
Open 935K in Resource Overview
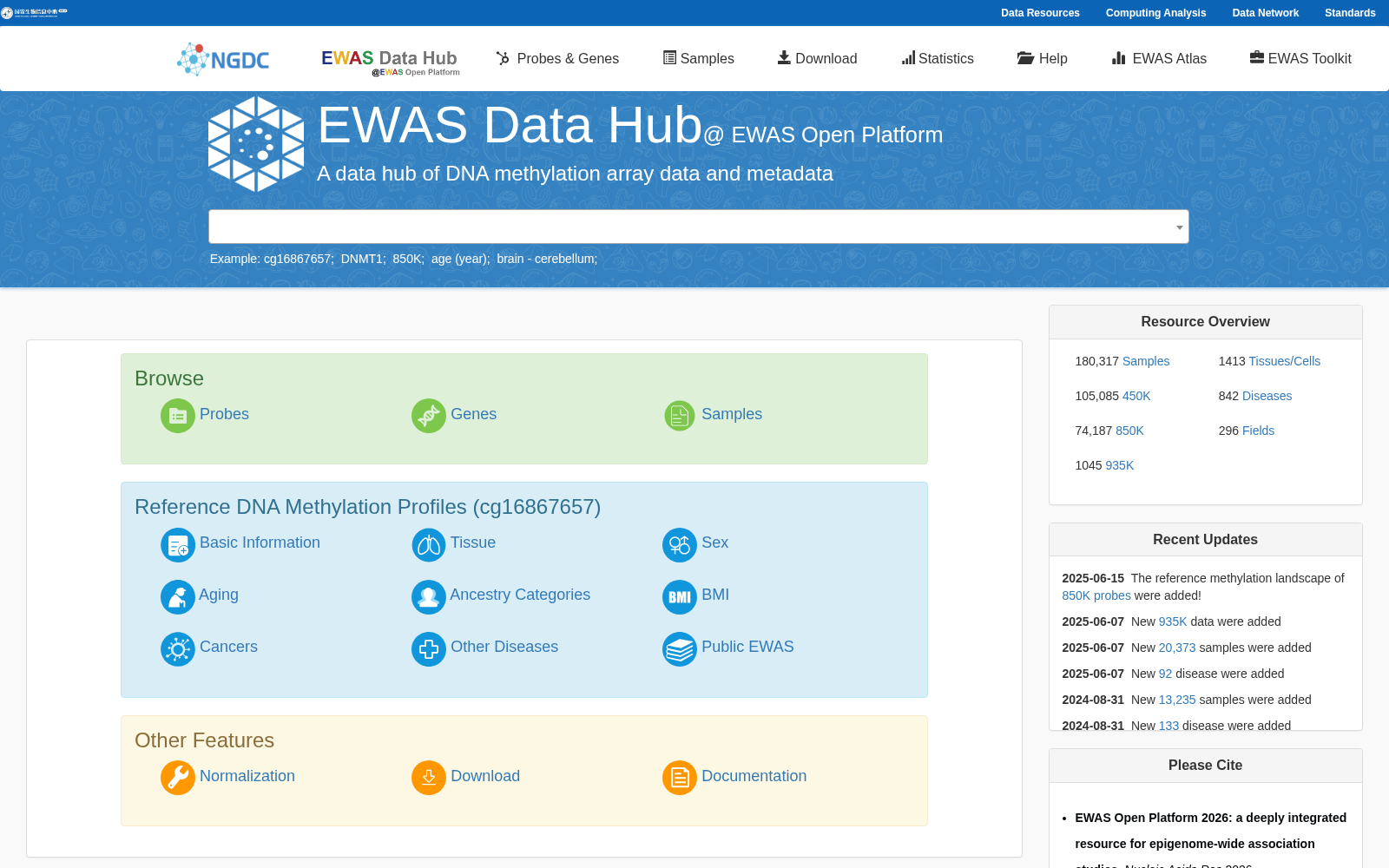[1119, 465]
